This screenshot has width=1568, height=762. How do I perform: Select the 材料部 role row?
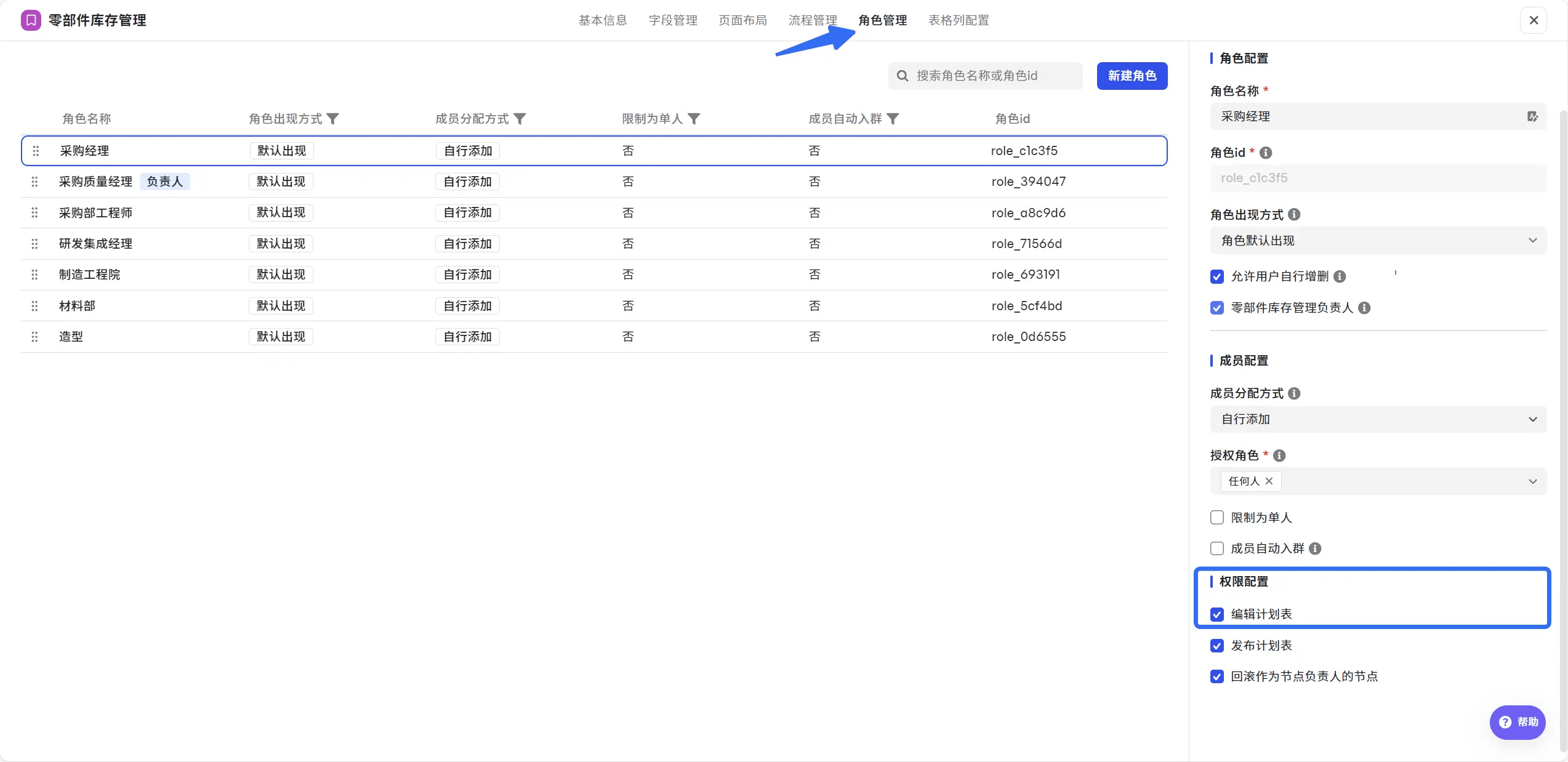[x=594, y=306]
